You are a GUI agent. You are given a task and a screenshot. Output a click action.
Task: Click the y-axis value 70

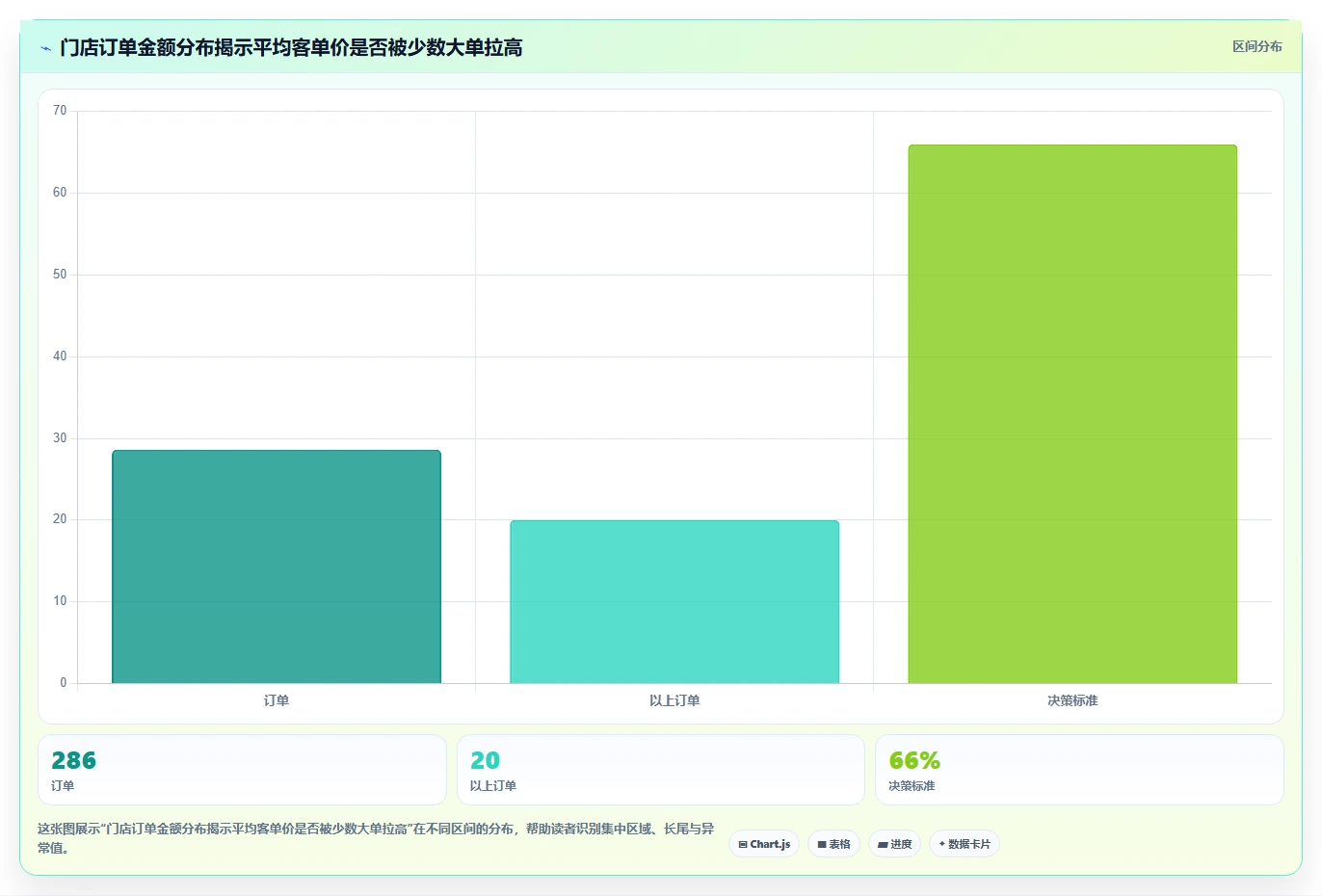(60, 111)
